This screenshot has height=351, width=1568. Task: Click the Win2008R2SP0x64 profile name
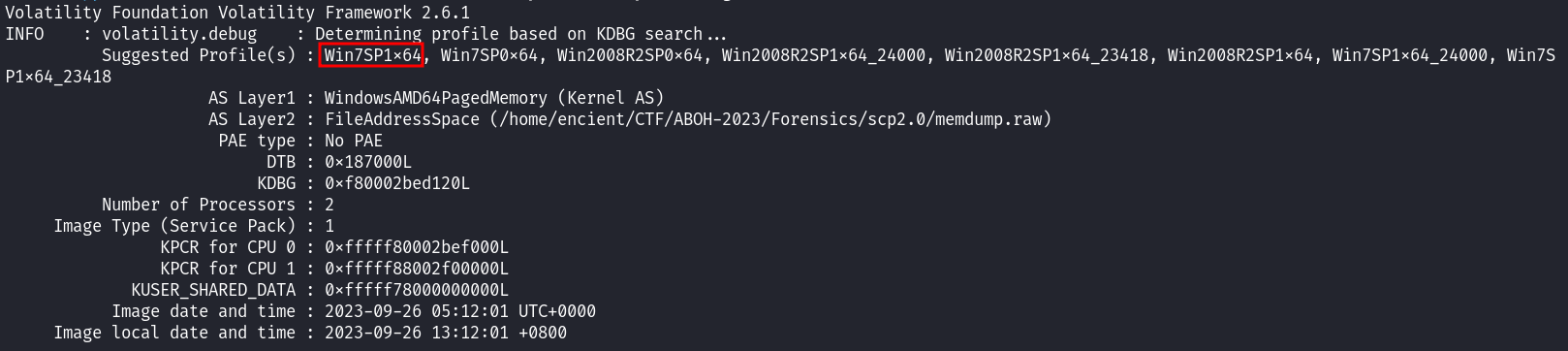(x=630, y=55)
